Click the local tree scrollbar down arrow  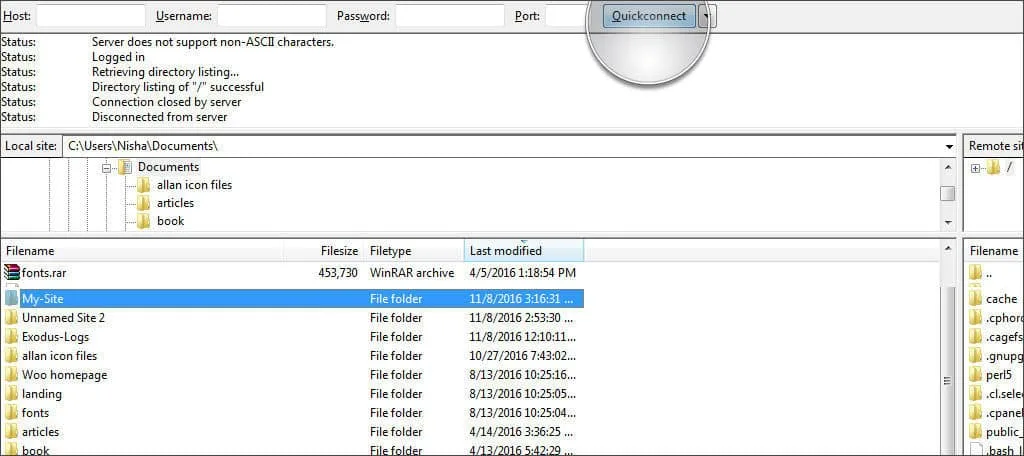coord(948,223)
